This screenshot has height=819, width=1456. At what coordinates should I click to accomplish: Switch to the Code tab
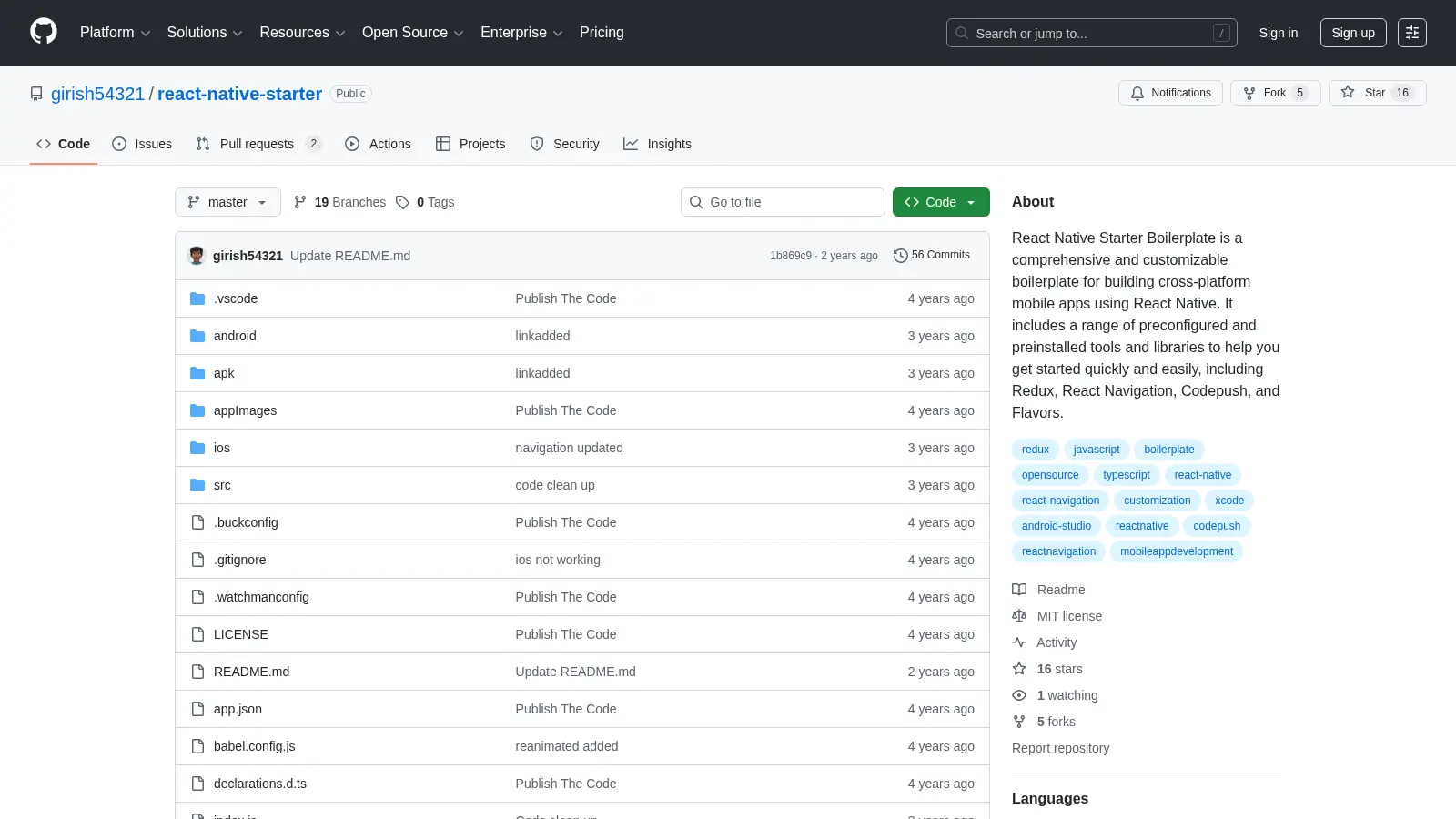64,144
